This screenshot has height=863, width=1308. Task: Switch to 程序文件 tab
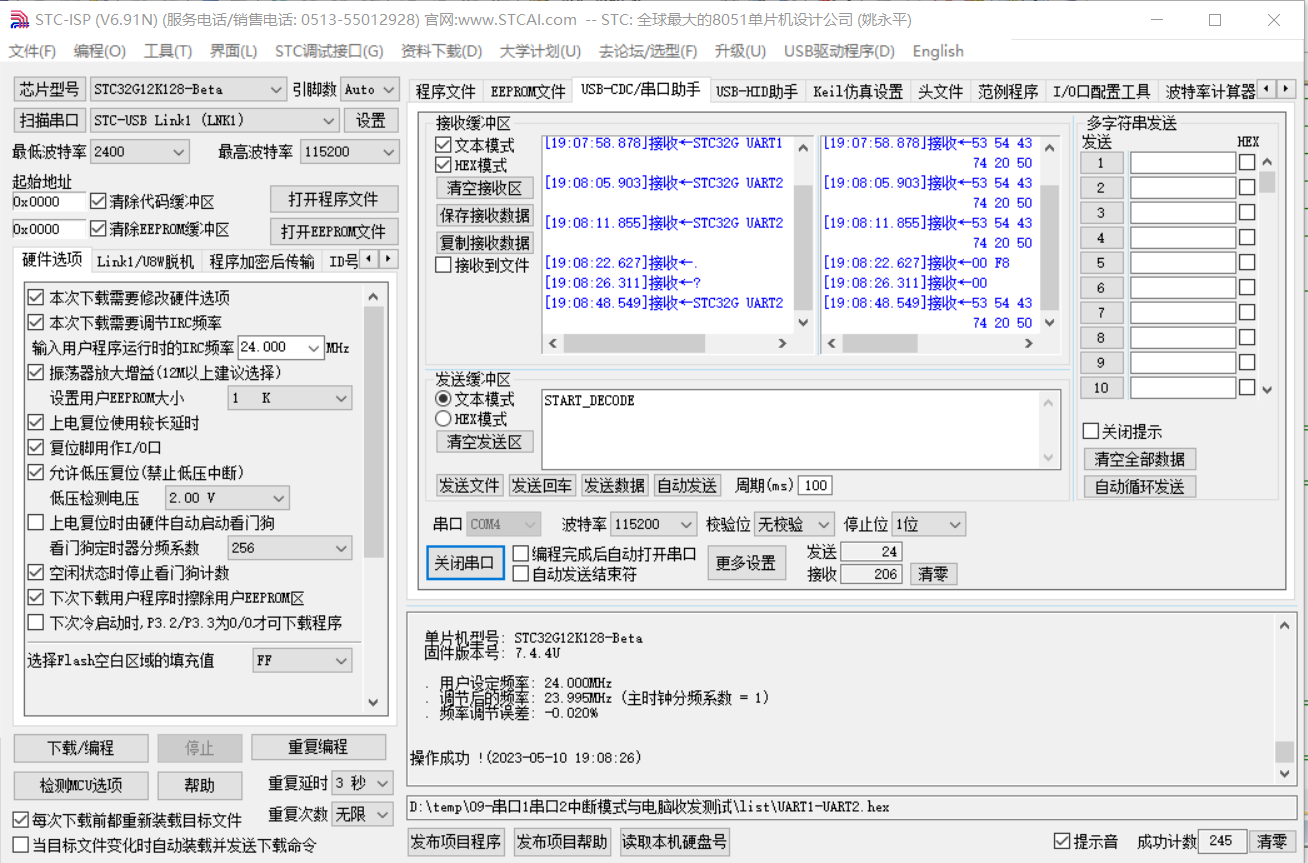pyautogui.click(x=446, y=92)
